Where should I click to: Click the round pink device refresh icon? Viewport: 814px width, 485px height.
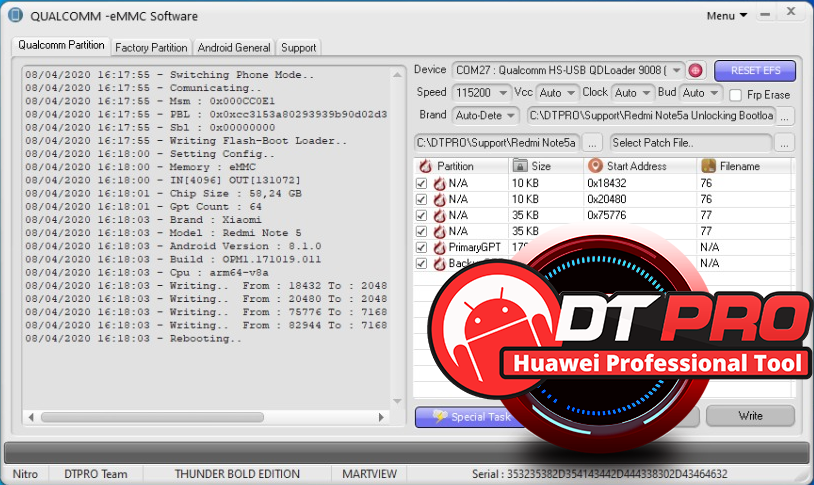[696, 70]
